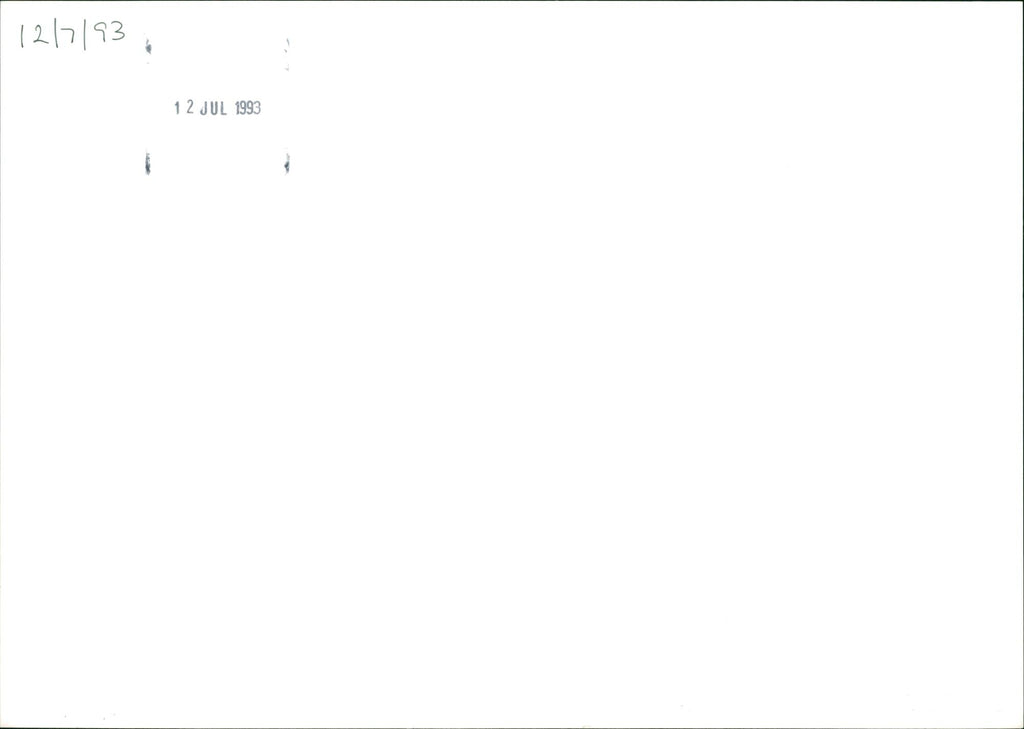This screenshot has height=729, width=1024.
Task: Click the stamped year 1993
Action: [248, 108]
